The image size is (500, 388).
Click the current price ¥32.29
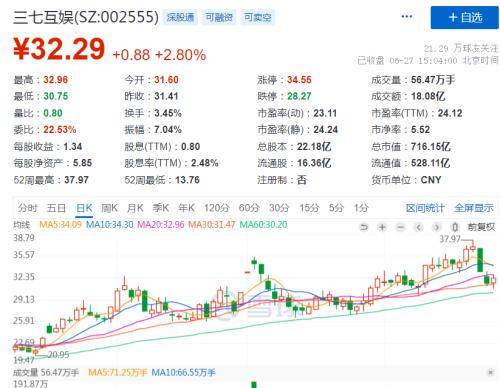click(59, 49)
